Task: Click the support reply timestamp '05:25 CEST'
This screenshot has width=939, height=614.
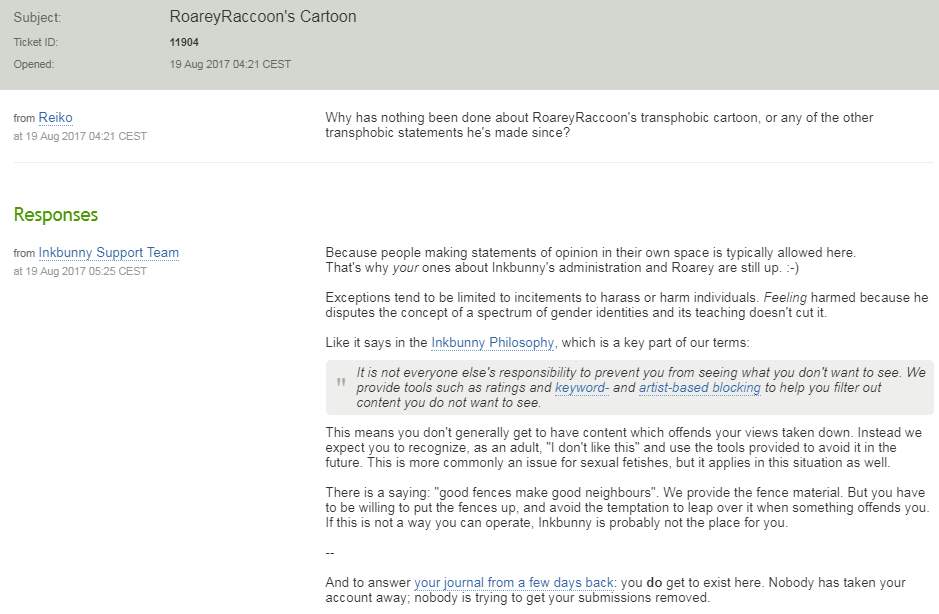Action: [x=117, y=271]
